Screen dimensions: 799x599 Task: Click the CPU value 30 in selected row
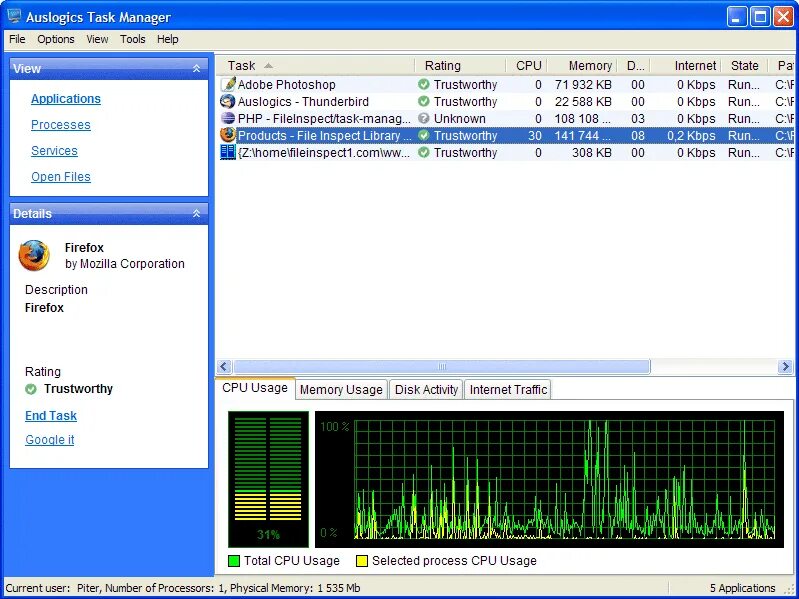pos(535,135)
